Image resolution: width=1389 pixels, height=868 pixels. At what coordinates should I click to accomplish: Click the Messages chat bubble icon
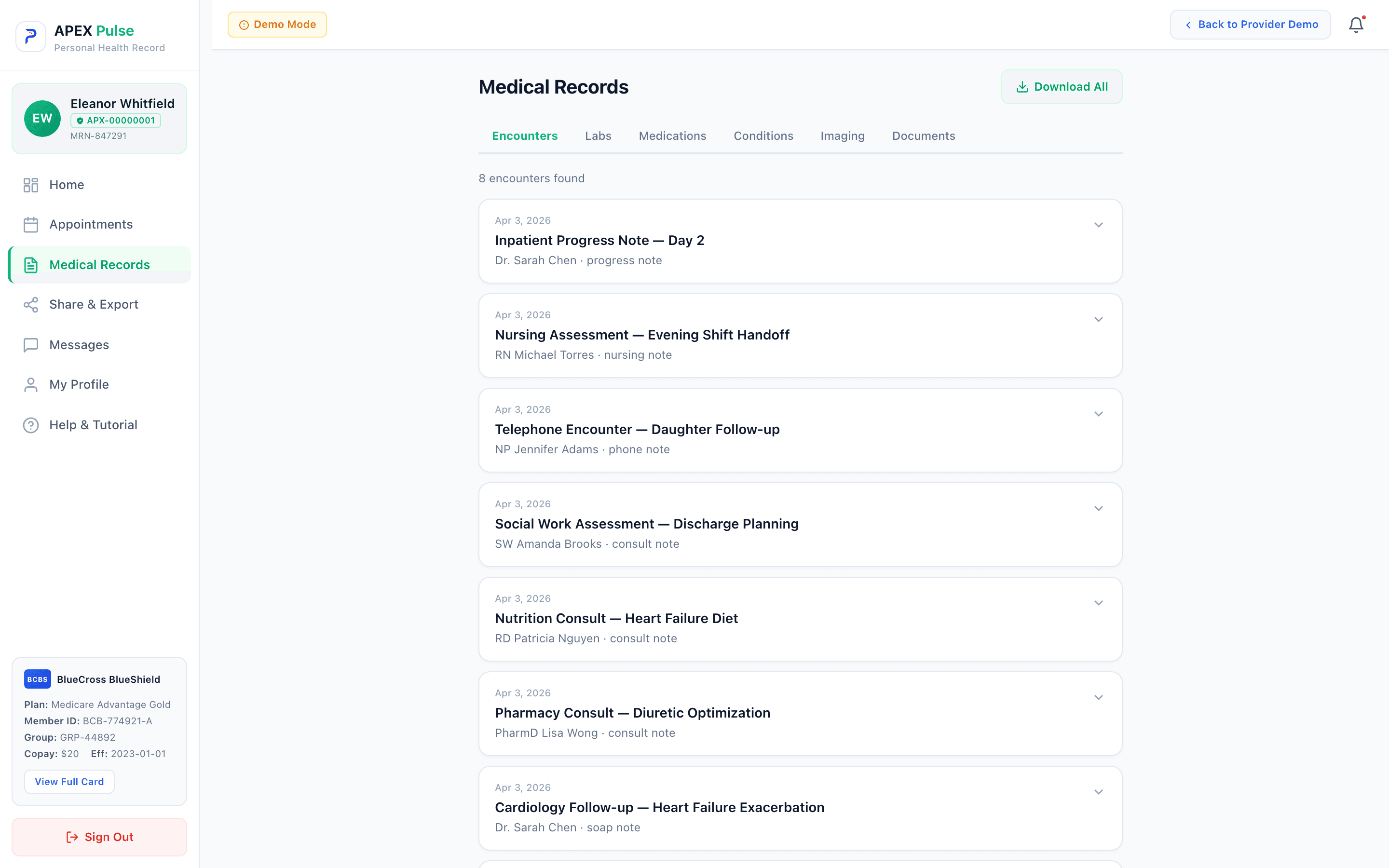[30, 344]
